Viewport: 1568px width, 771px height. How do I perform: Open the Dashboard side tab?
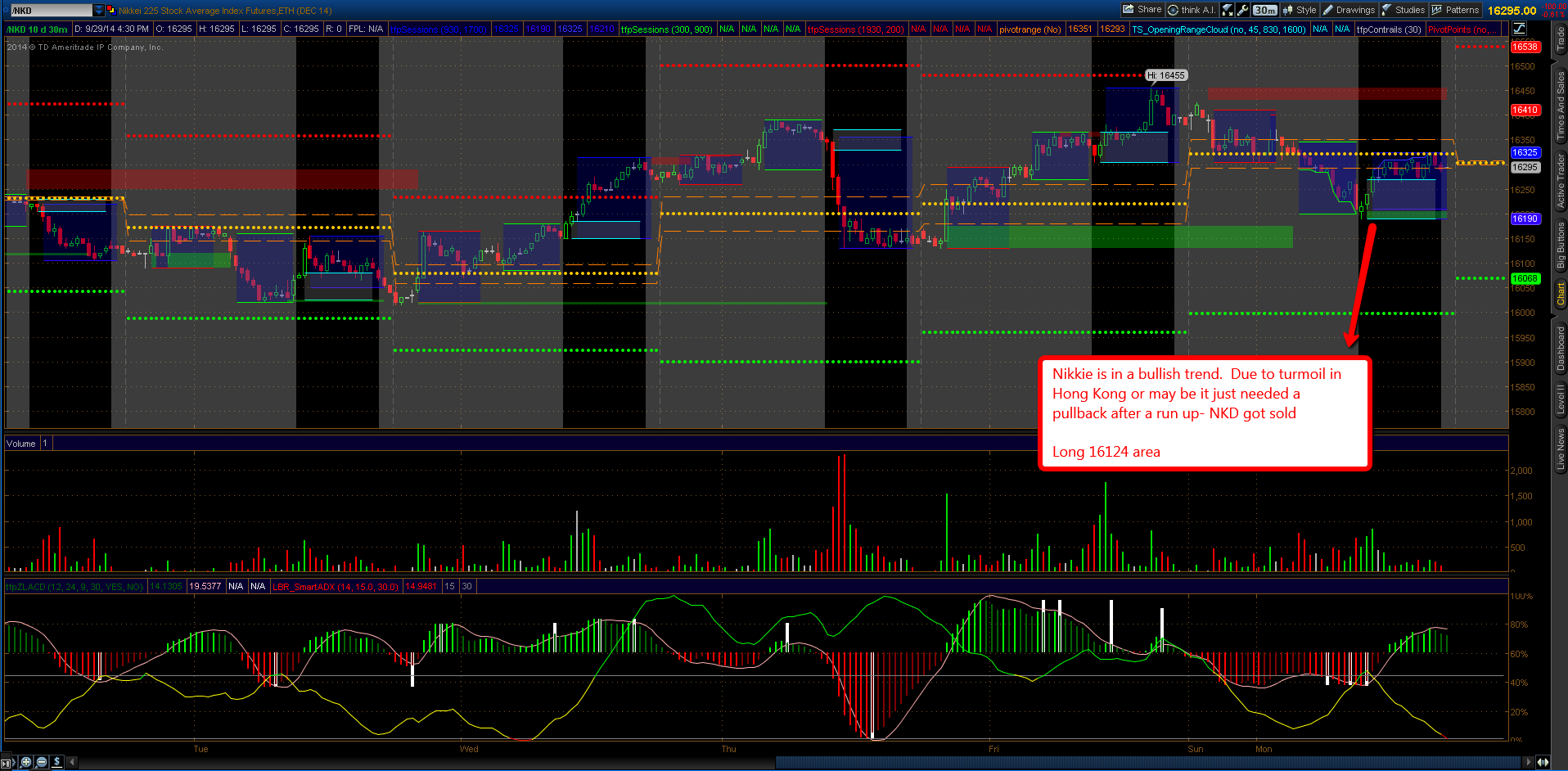(x=1561, y=348)
